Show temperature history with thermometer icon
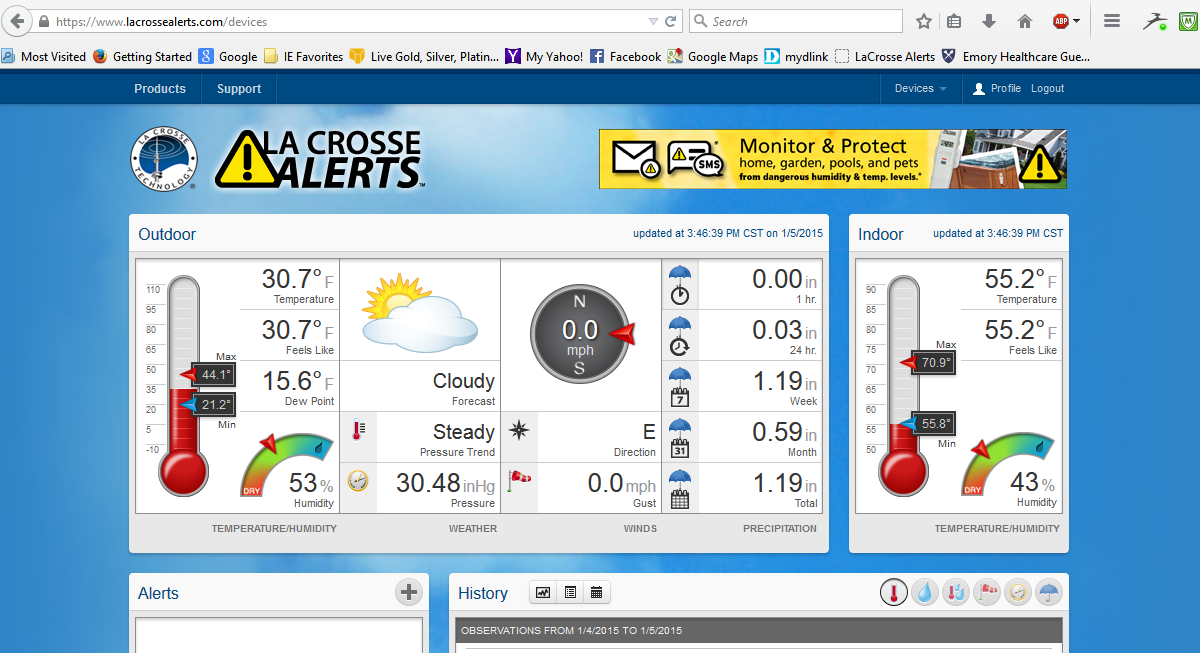Viewport: 1200px width, 653px height. 893,593
